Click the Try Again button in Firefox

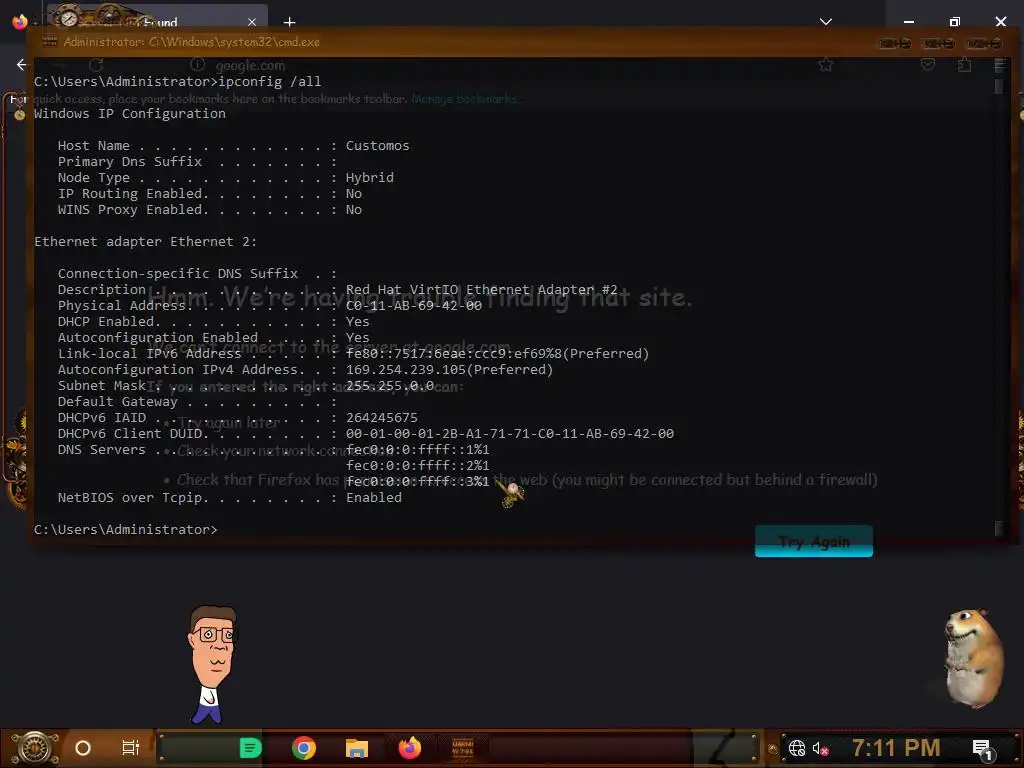click(814, 541)
